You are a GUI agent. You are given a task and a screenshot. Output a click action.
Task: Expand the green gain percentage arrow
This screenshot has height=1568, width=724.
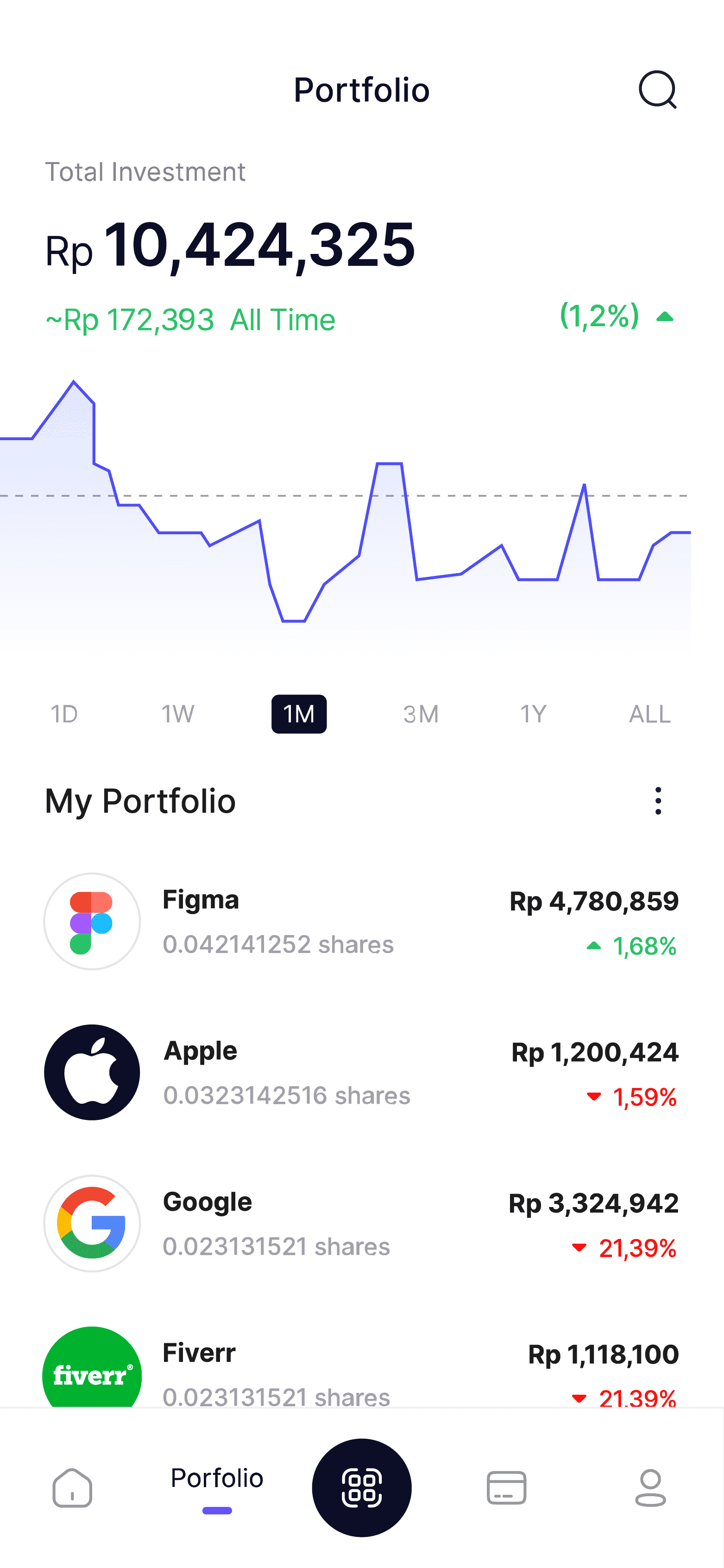pos(665,316)
